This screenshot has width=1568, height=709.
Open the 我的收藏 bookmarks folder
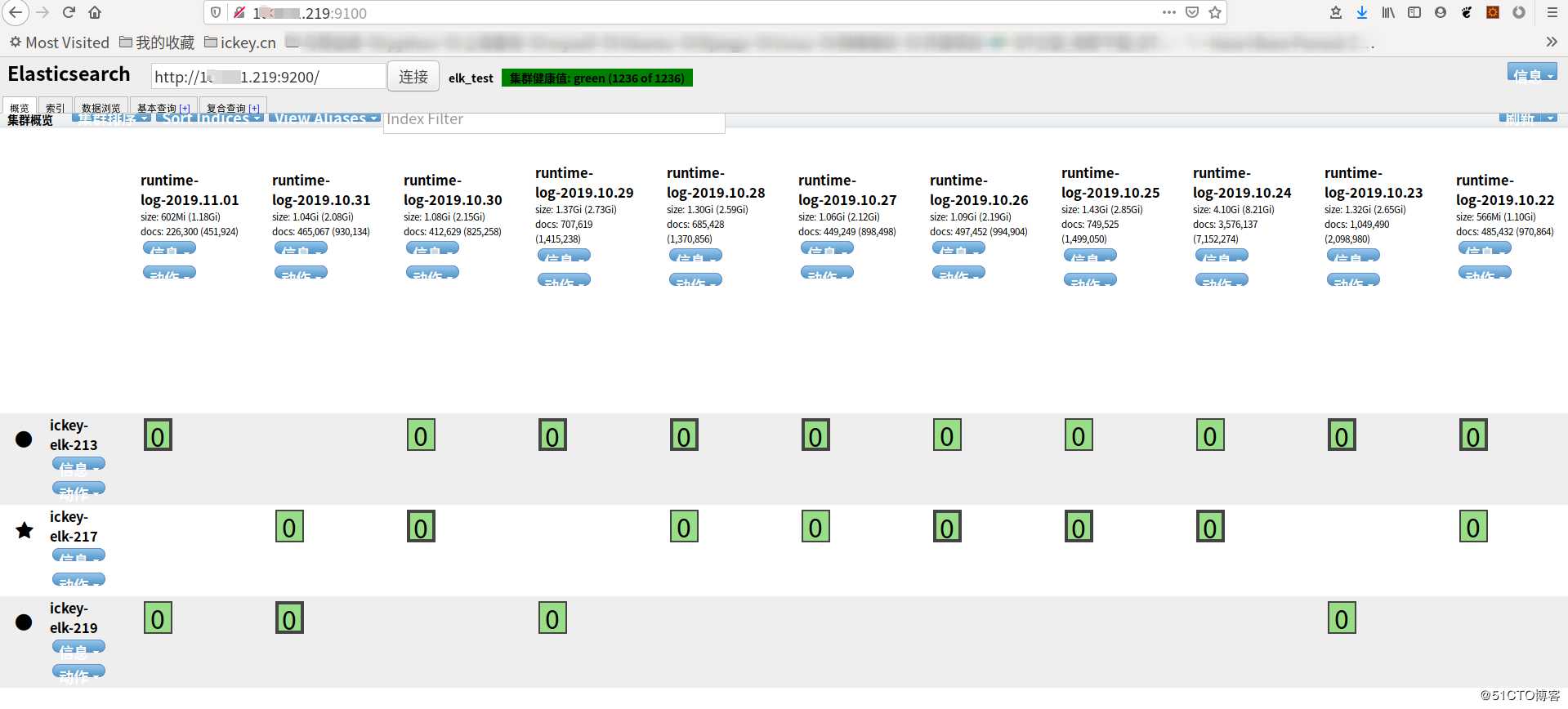[157, 42]
